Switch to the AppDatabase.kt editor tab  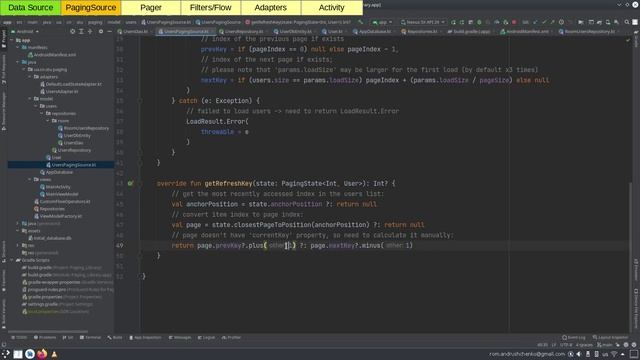[x=374, y=31]
